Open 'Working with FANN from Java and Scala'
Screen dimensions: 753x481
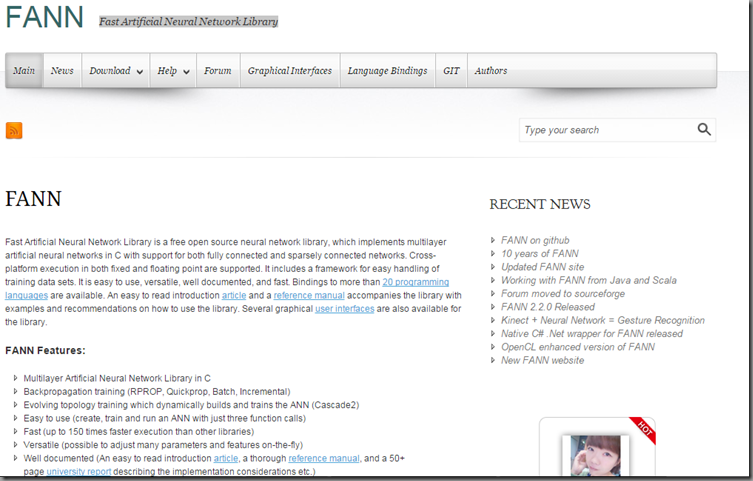[589, 280]
